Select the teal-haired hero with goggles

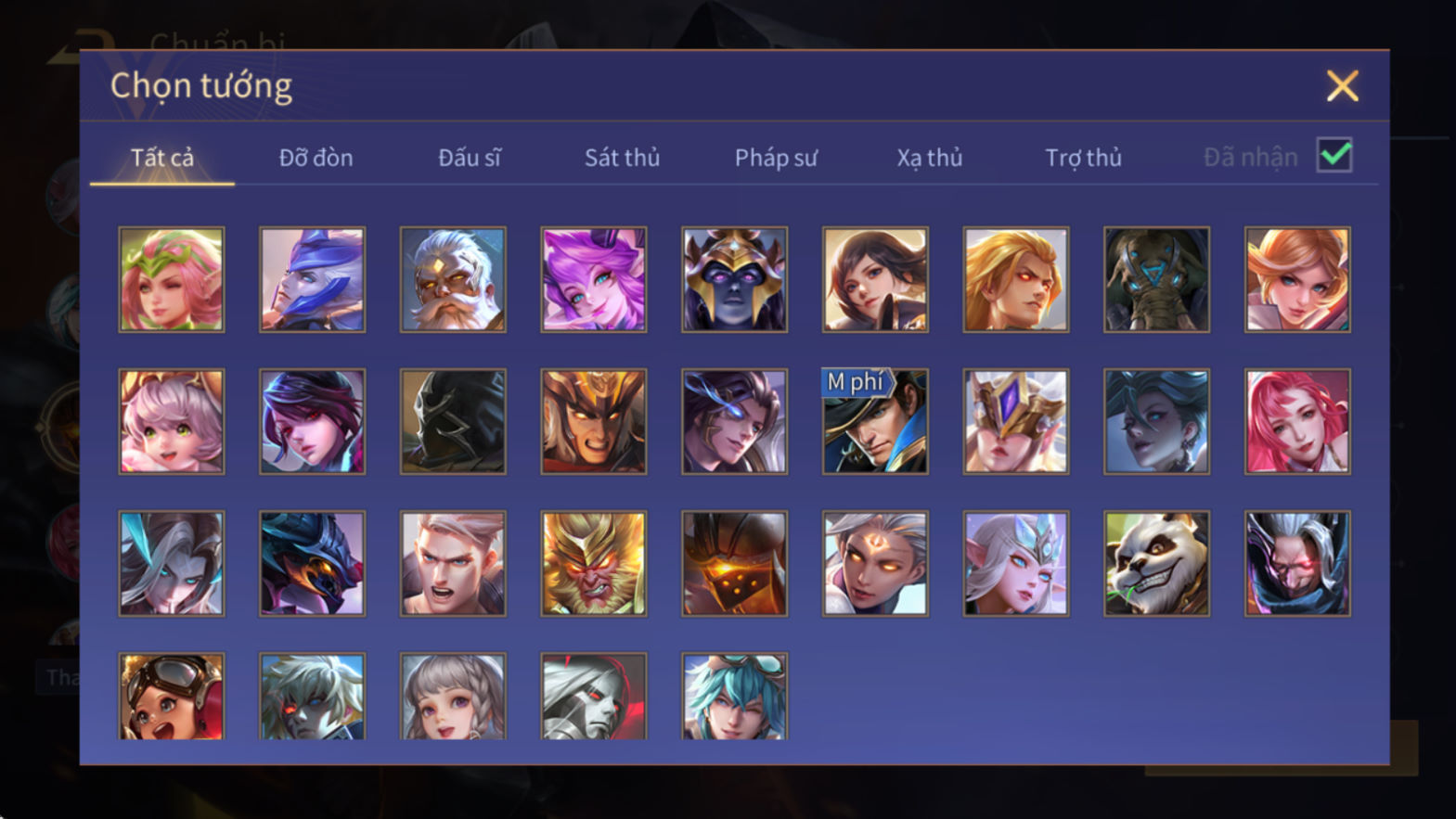coord(734,696)
